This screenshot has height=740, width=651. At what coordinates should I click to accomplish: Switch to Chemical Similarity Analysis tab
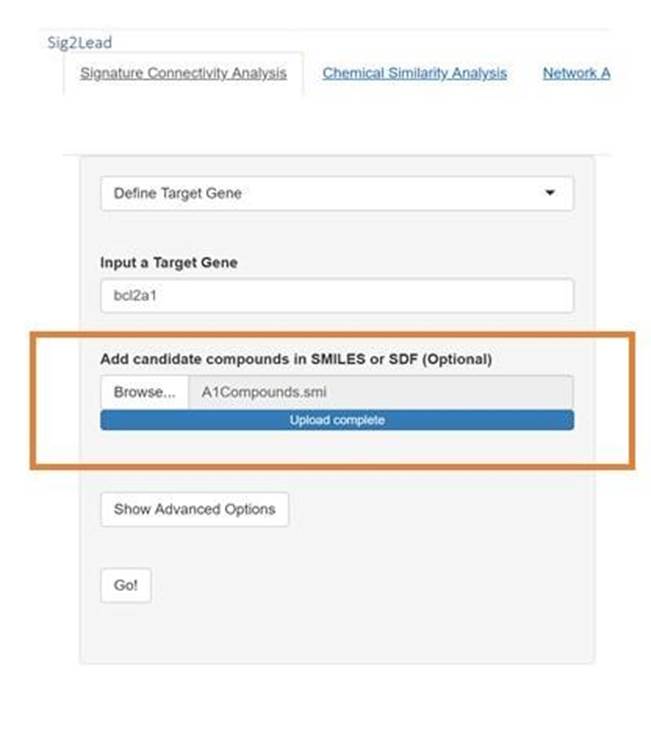(414, 73)
